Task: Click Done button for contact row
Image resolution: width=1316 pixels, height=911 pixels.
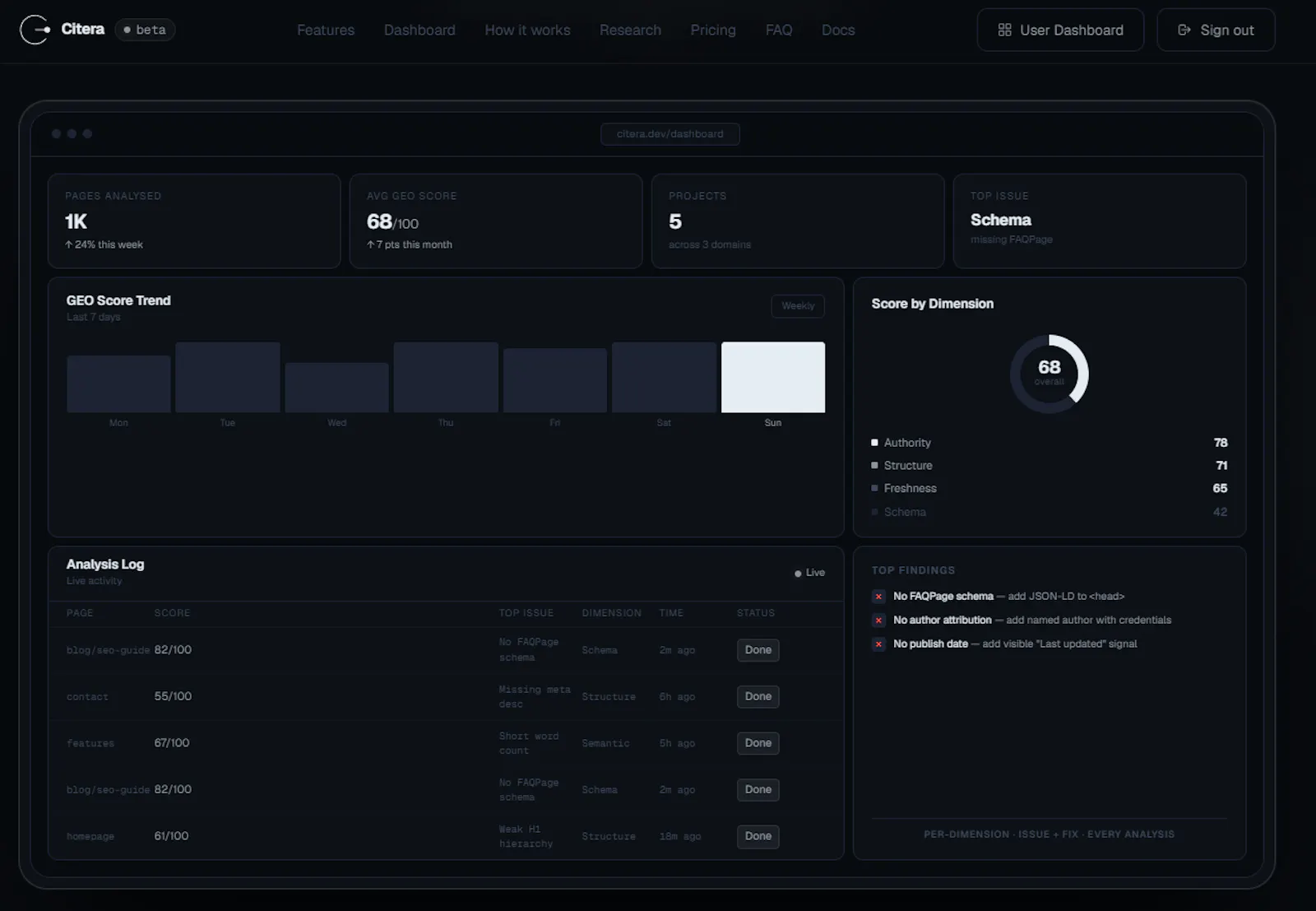Action: pyautogui.click(x=758, y=696)
